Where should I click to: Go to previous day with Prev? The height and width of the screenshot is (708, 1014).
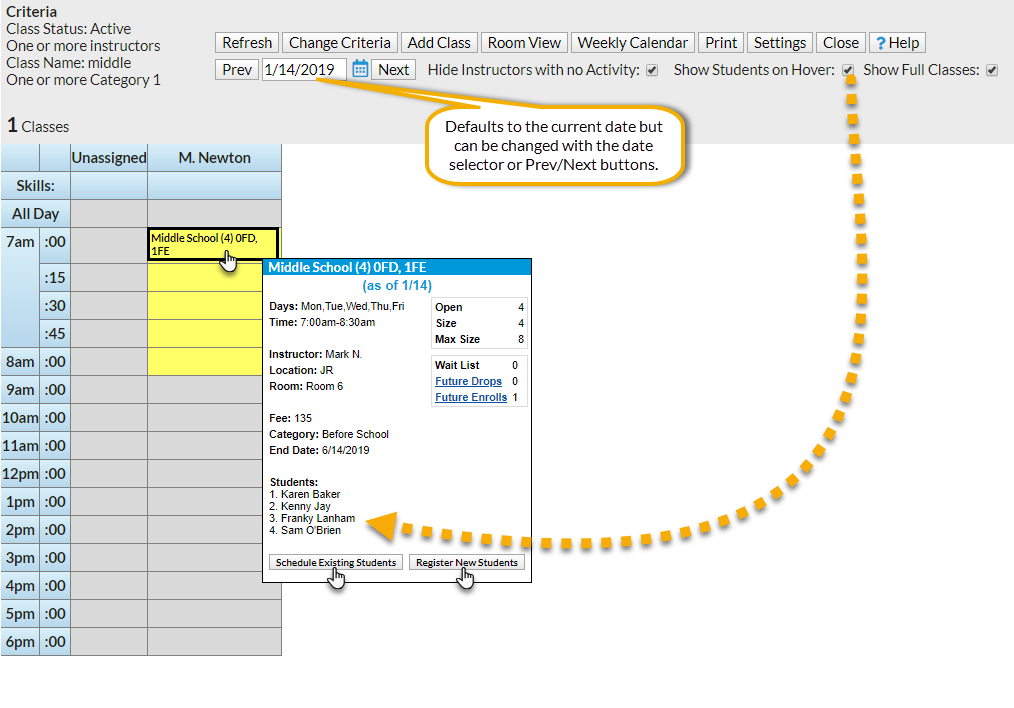pyautogui.click(x=237, y=69)
